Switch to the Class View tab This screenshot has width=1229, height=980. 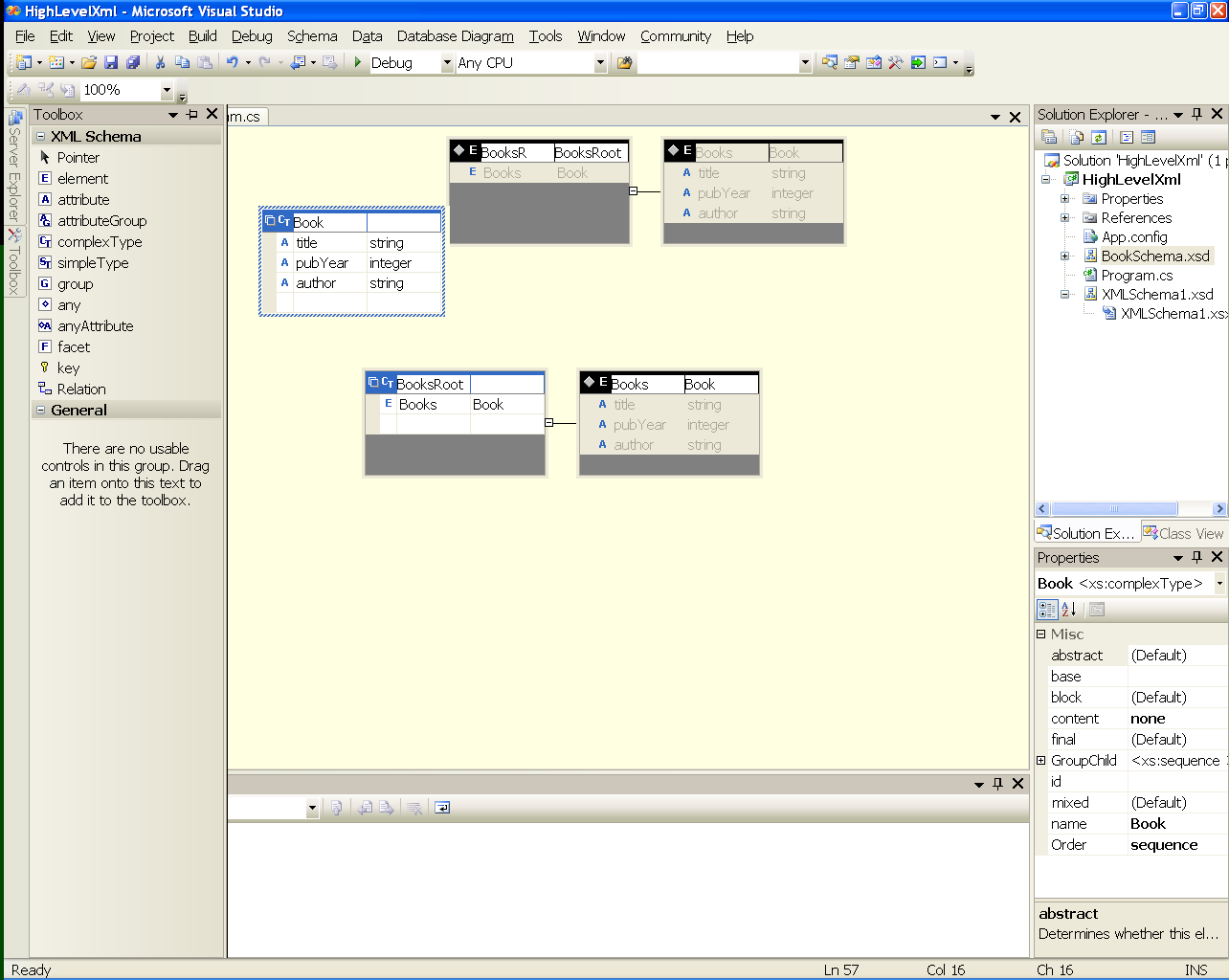pyautogui.click(x=1184, y=533)
